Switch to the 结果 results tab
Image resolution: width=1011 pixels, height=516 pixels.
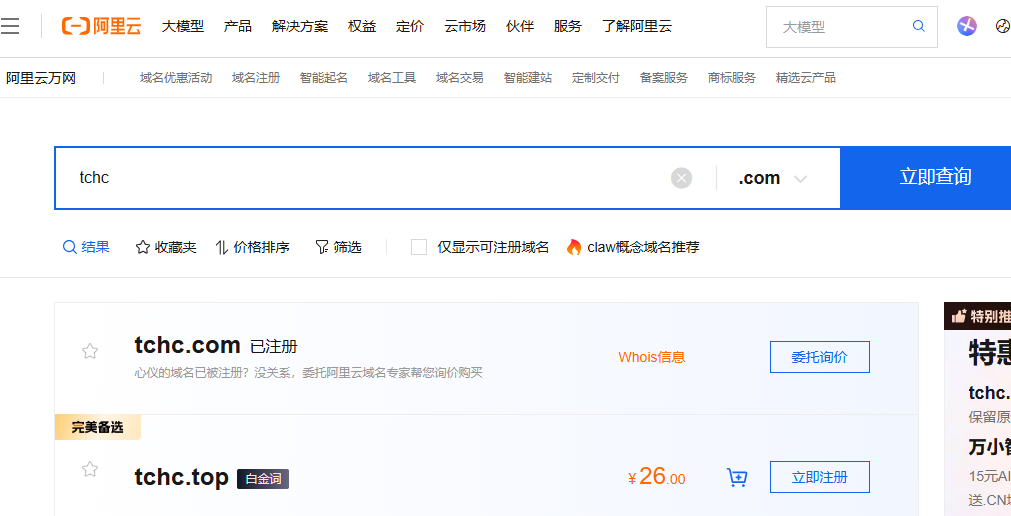[86, 247]
